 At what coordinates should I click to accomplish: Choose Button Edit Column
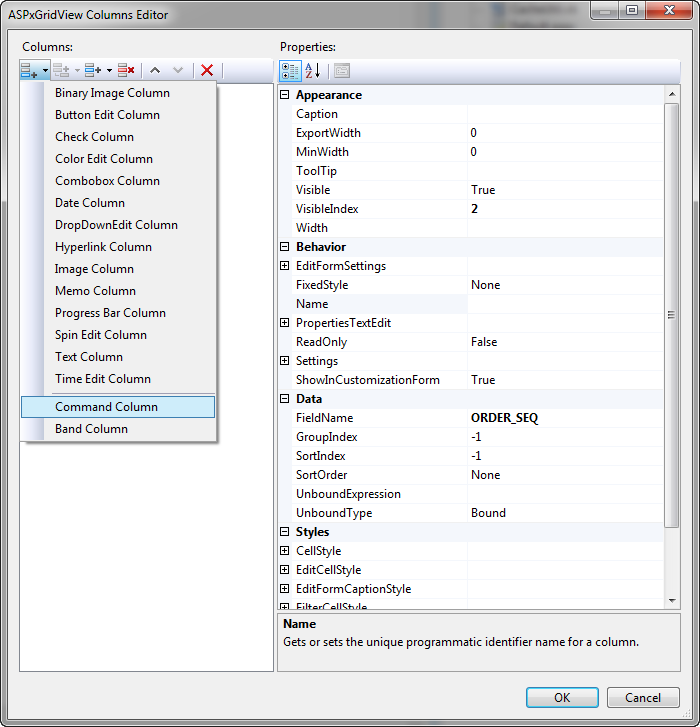click(x=107, y=115)
